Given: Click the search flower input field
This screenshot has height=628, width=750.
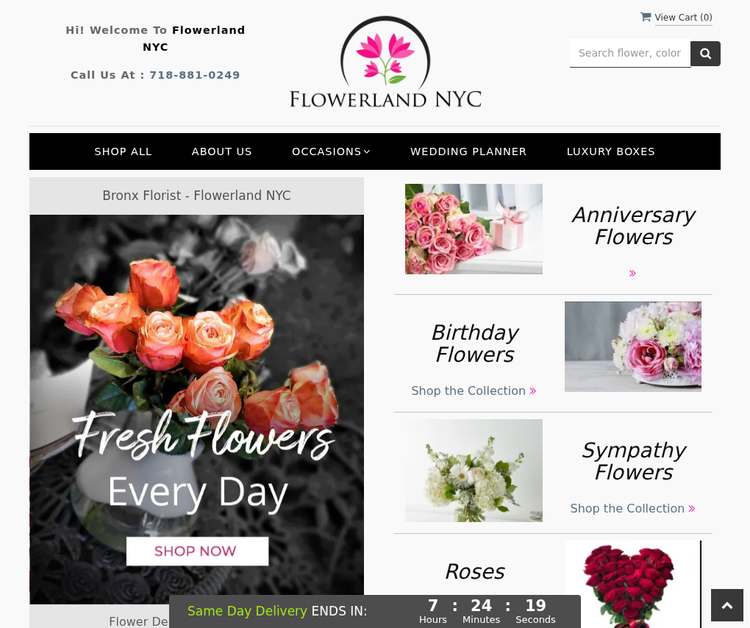Looking at the screenshot, I should (630, 53).
